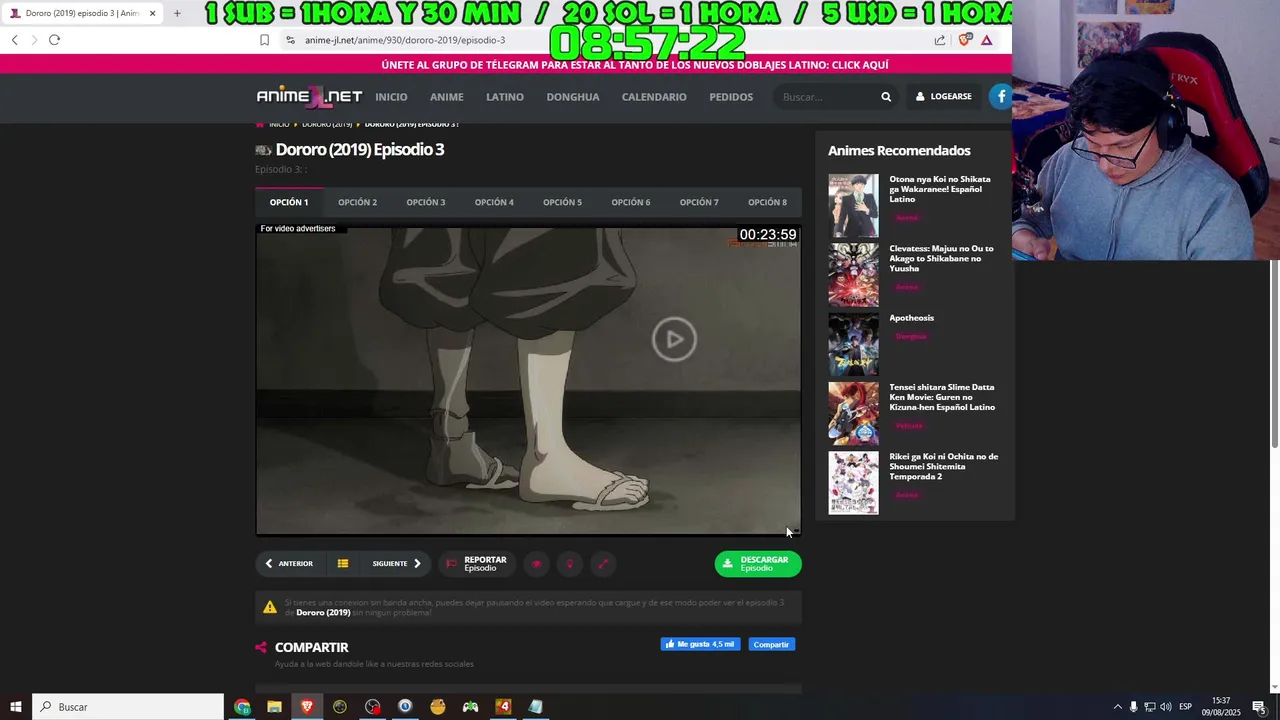The width and height of the screenshot is (1280, 720).
Task: Open the ANIME menu item
Action: 447,97
